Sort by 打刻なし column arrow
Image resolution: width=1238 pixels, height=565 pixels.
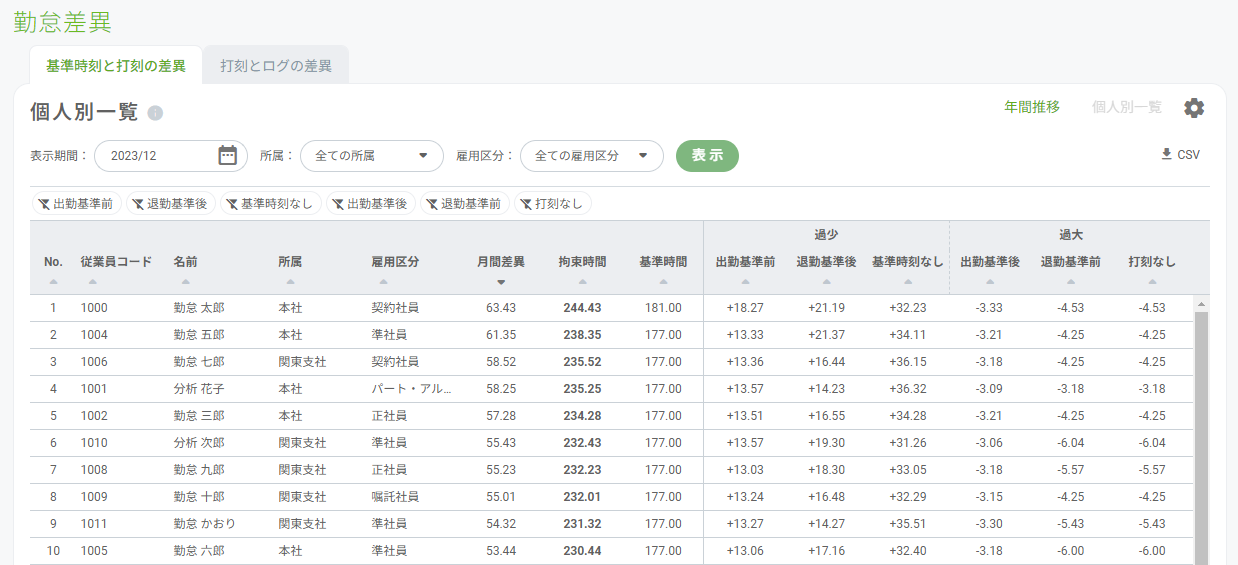coord(1152,282)
